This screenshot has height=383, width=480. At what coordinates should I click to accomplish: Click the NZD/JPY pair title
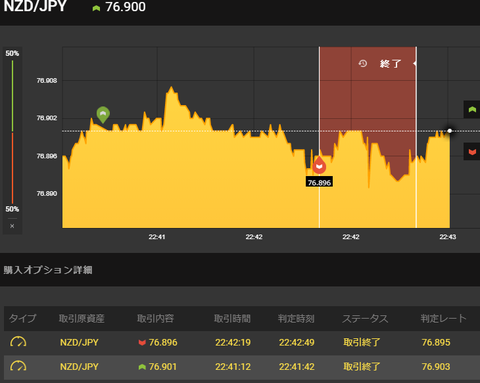[35, 6]
